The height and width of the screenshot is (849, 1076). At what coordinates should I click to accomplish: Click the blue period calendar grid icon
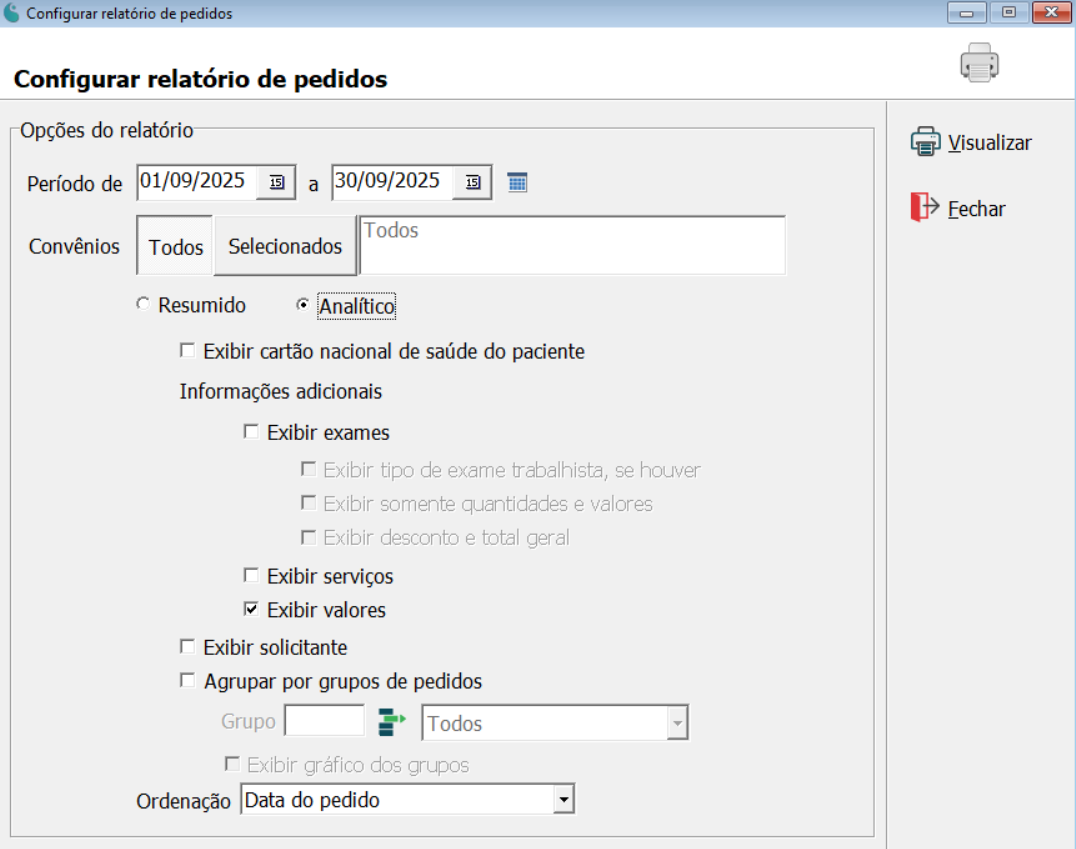coord(517,183)
